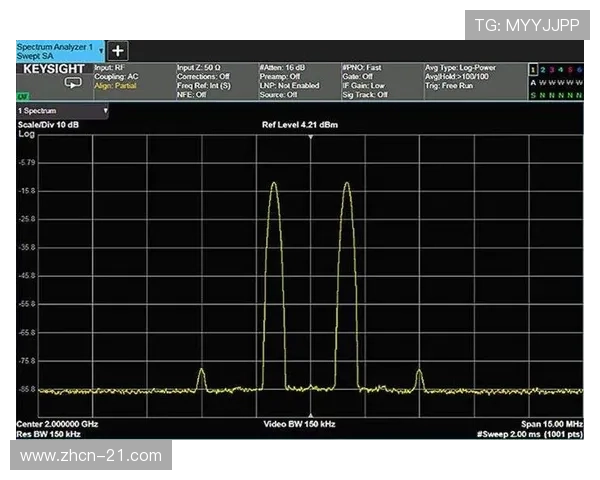Image resolution: width=600 pixels, height=480 pixels.
Task: Click the Sweep 2.00 ms readout
Action: (x=530, y=434)
